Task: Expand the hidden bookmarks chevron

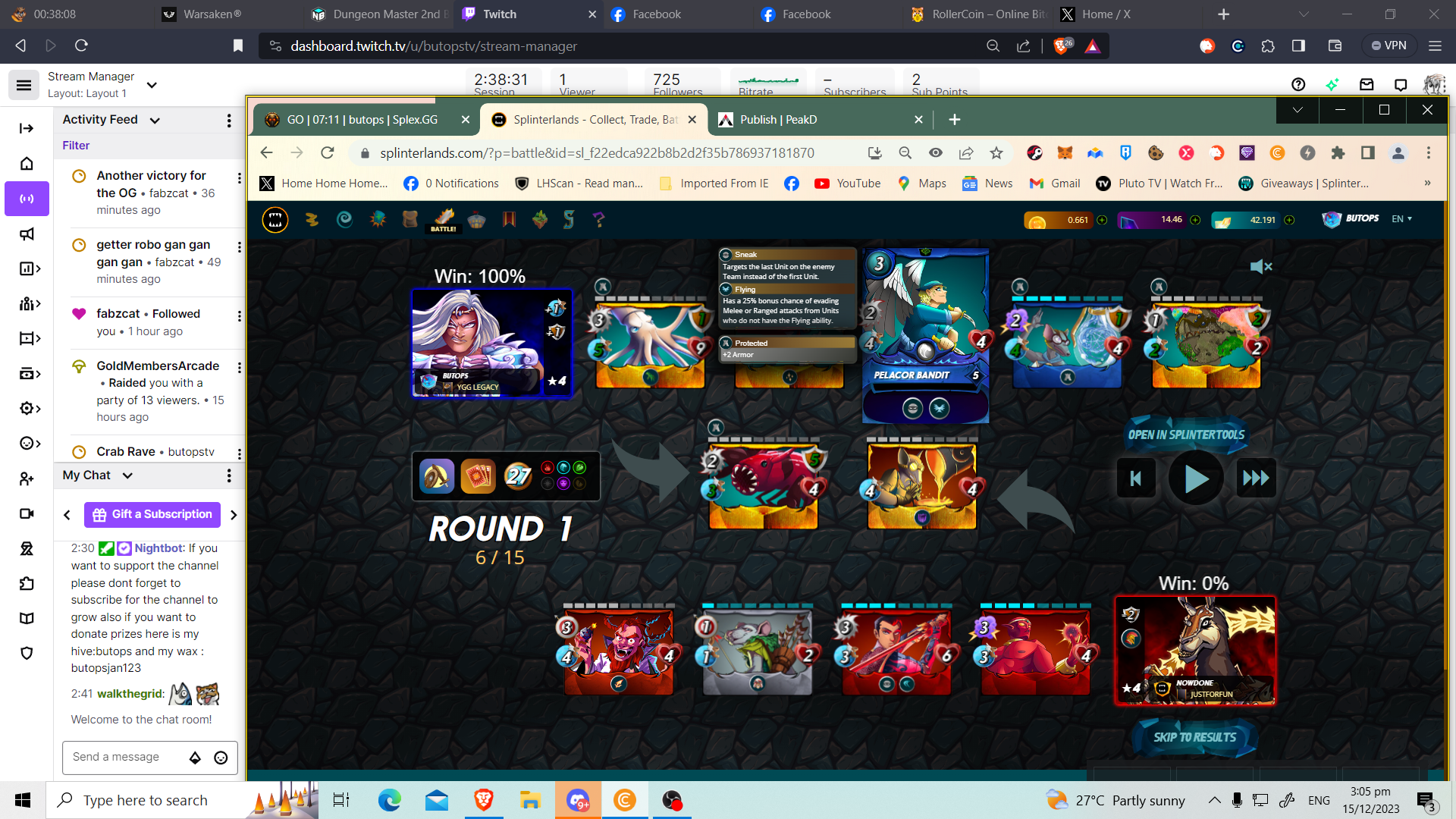Action: coord(1427,183)
